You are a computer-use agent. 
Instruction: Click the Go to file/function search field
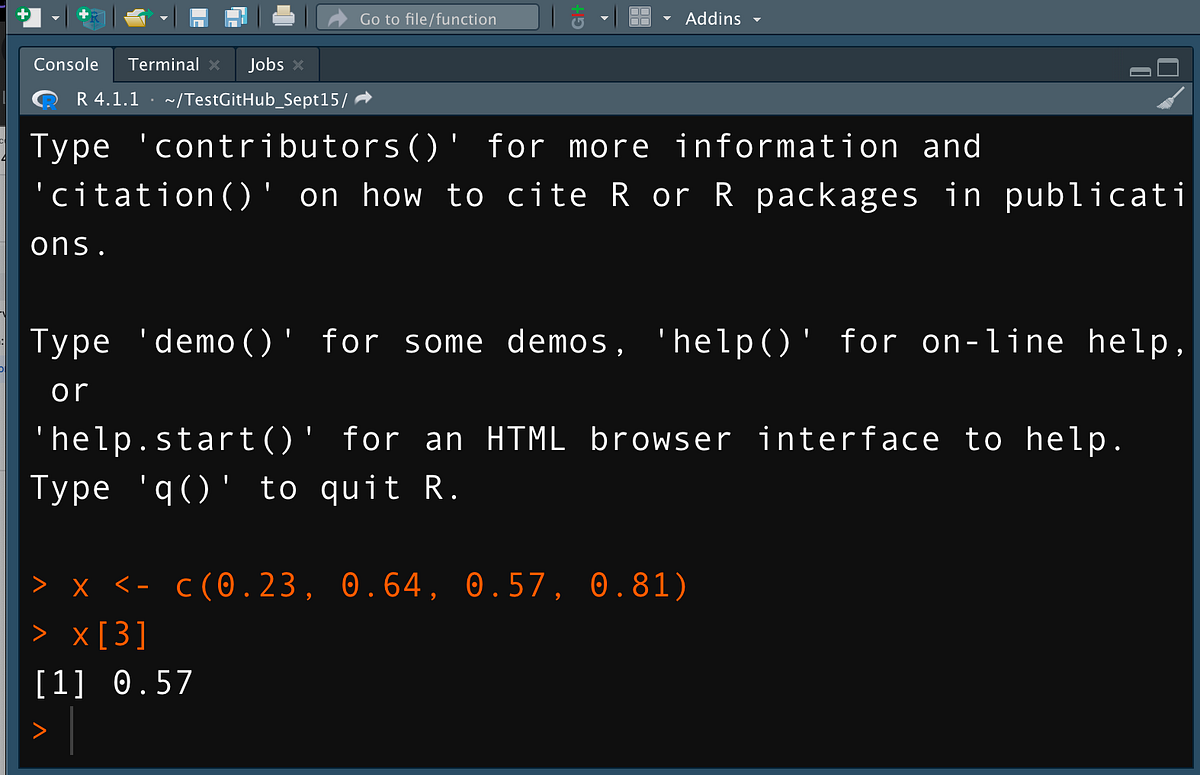[428, 17]
